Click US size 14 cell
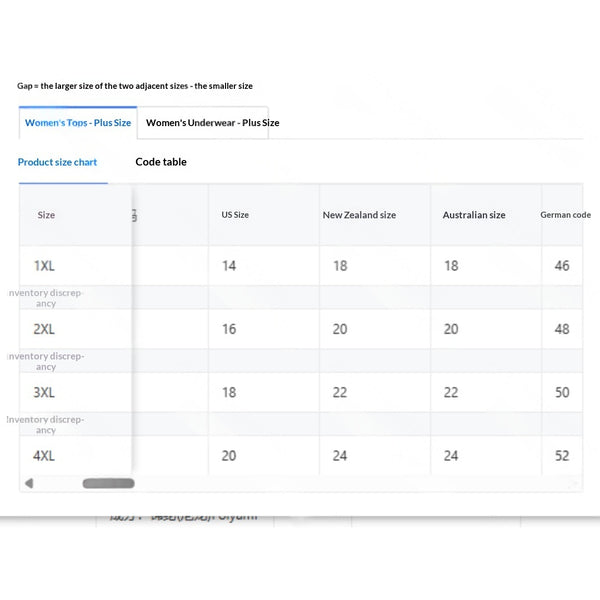600x600 pixels. point(264,266)
